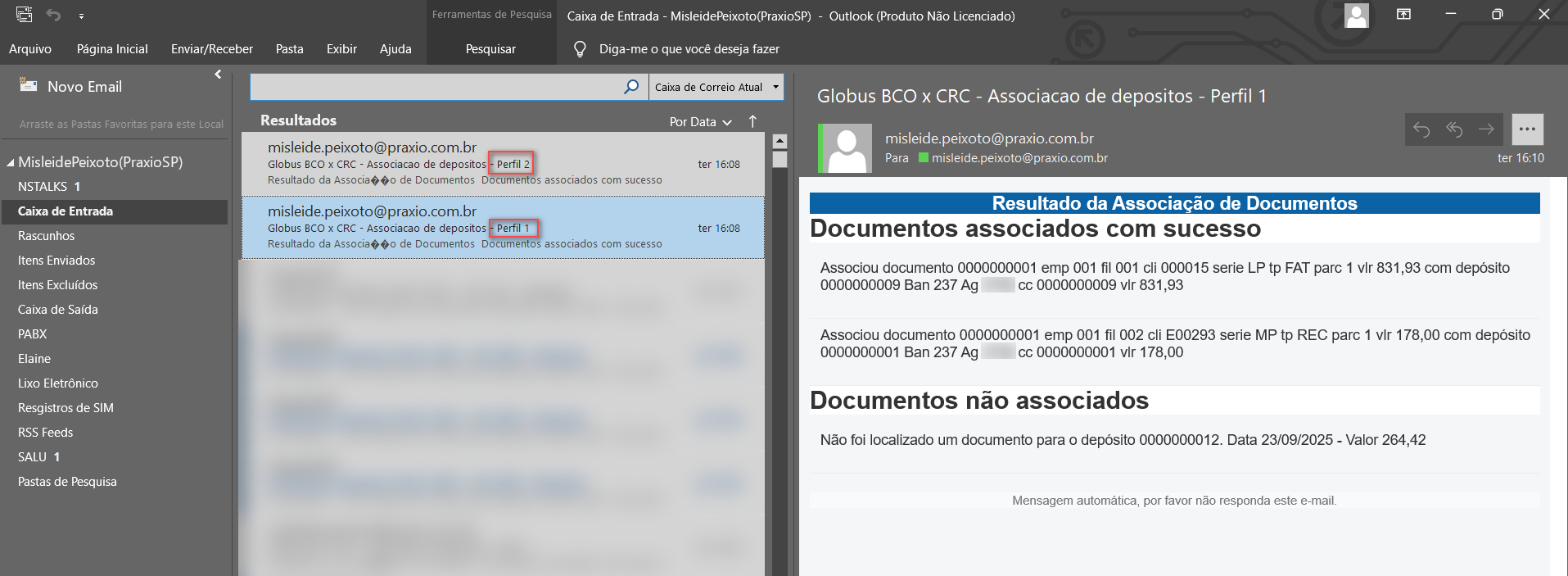The image size is (1568, 576).
Task: Open the Exibir ribbon tab
Action: tap(341, 49)
